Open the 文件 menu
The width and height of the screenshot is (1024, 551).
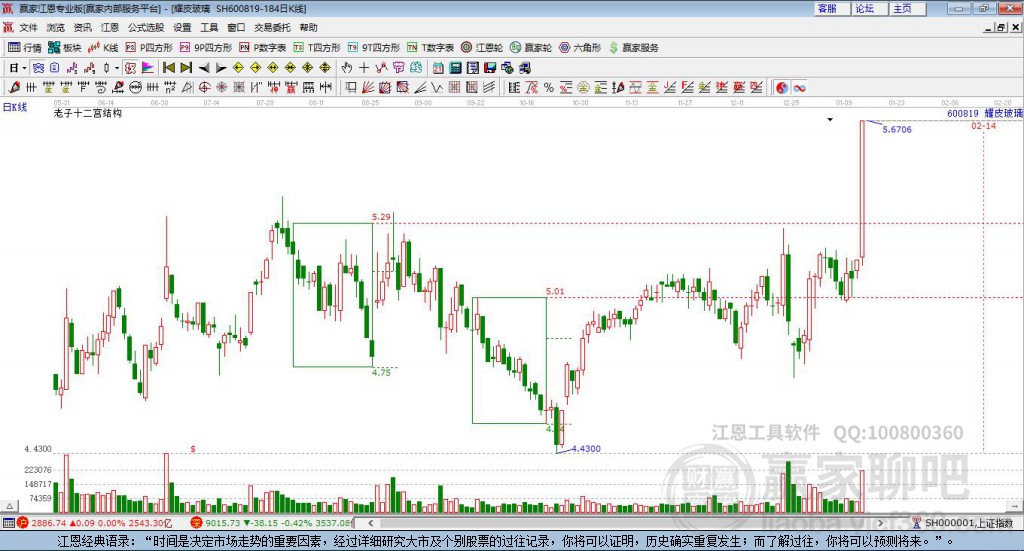click(28, 27)
